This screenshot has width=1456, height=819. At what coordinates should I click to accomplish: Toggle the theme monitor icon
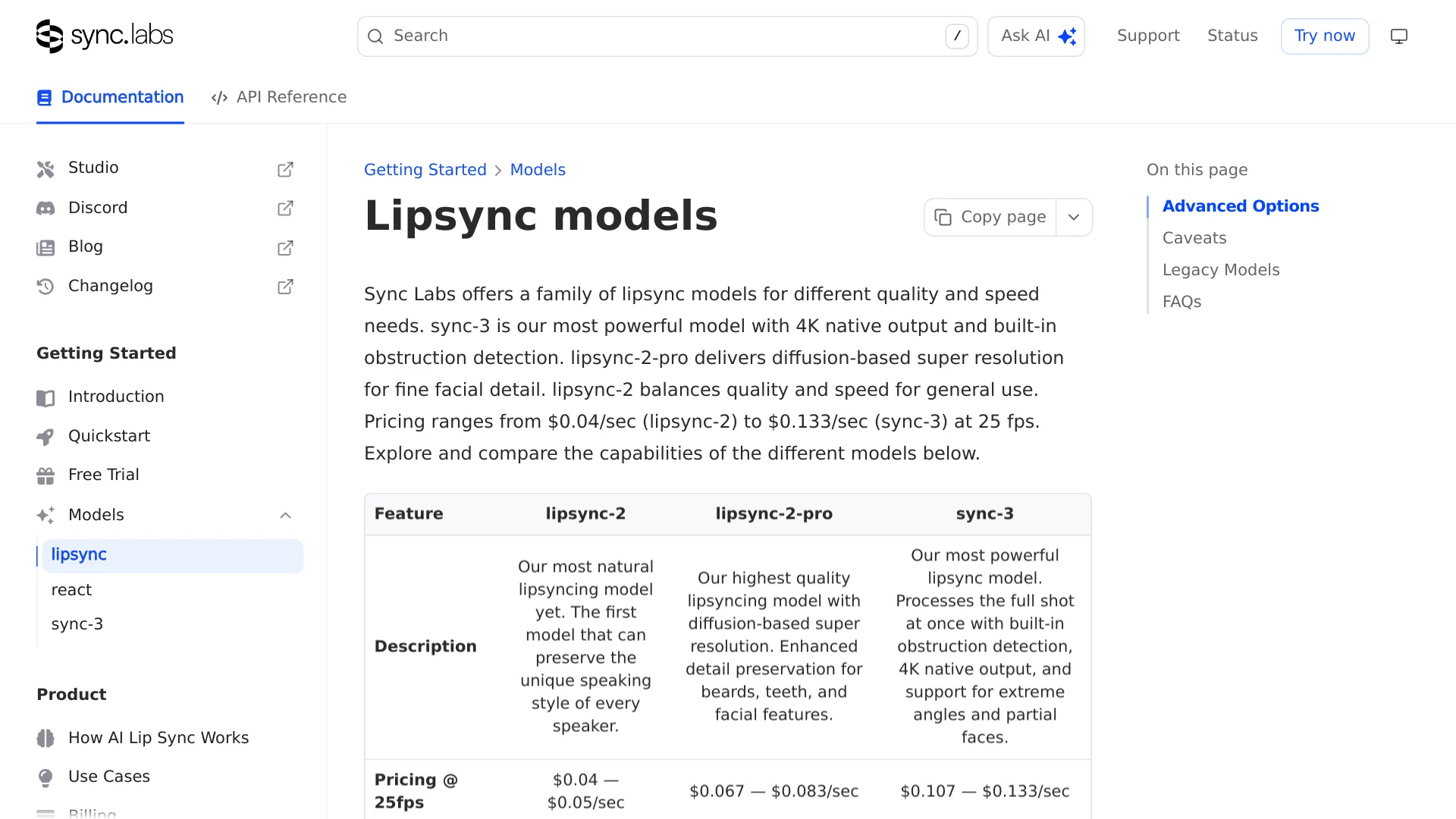(x=1399, y=36)
